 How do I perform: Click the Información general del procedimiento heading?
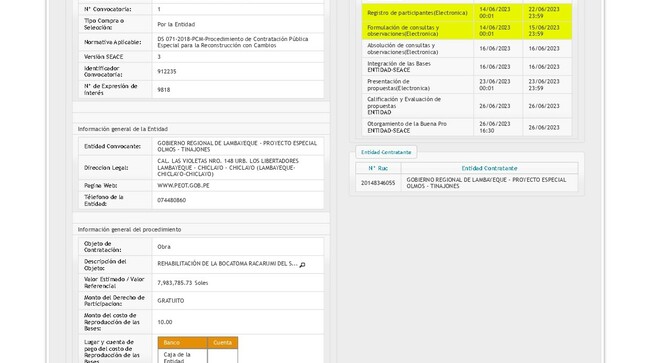(129, 229)
